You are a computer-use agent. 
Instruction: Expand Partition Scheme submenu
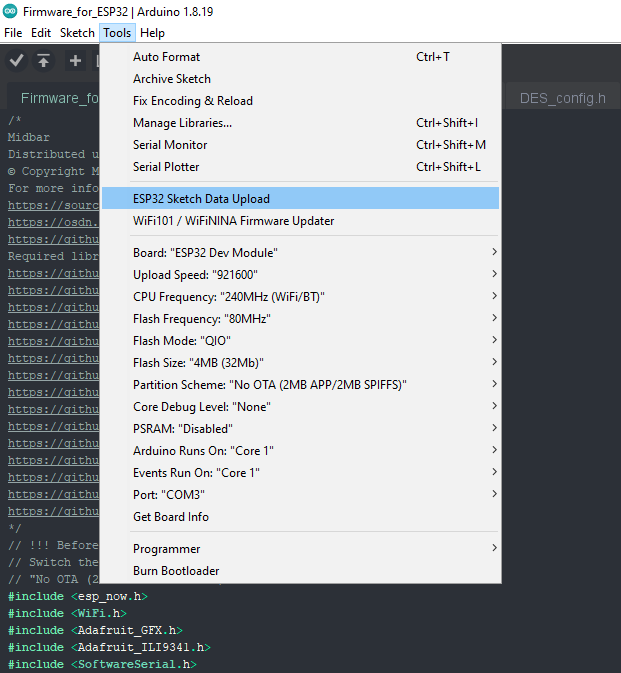point(300,385)
